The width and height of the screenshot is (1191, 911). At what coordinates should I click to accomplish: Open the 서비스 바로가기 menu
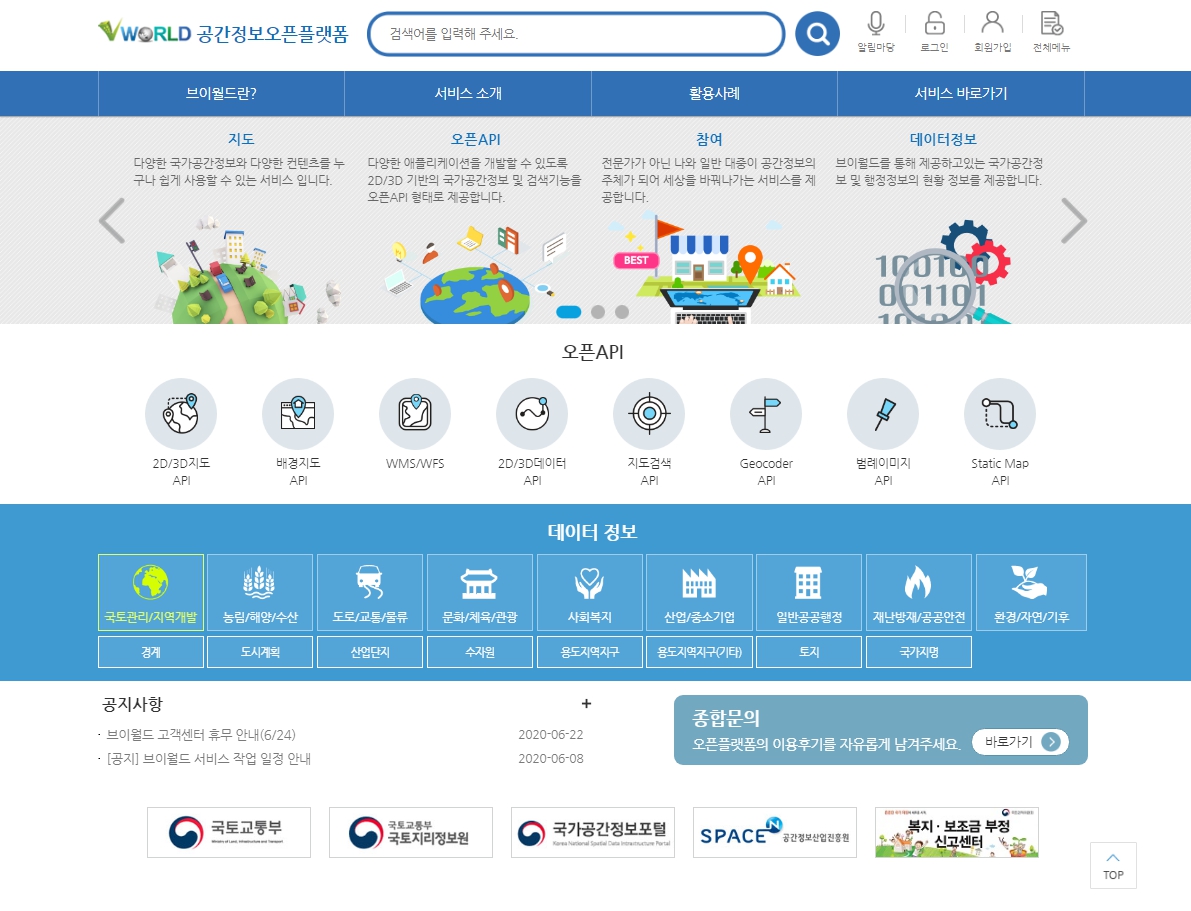point(961,93)
